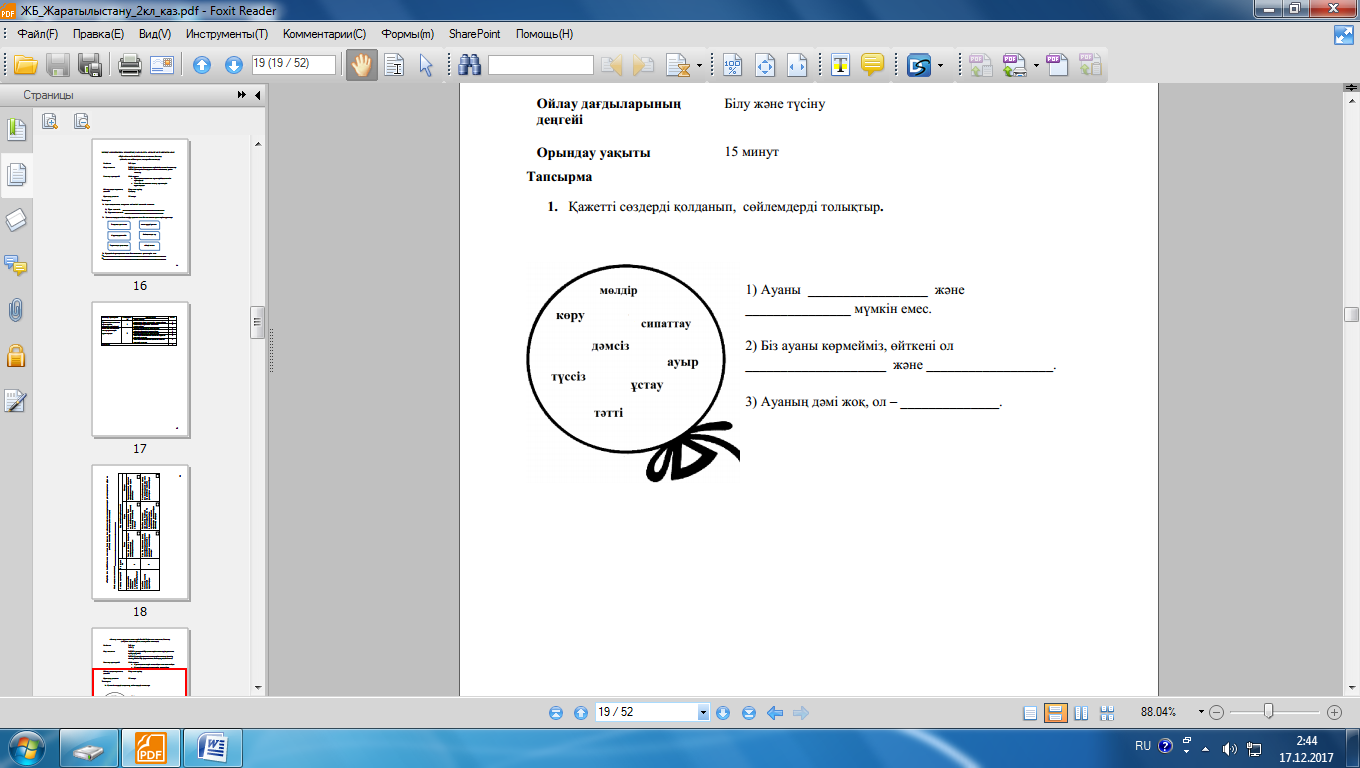Click the blue Previous View back arrow
This screenshot has height=768, width=1360.
[x=775, y=713]
